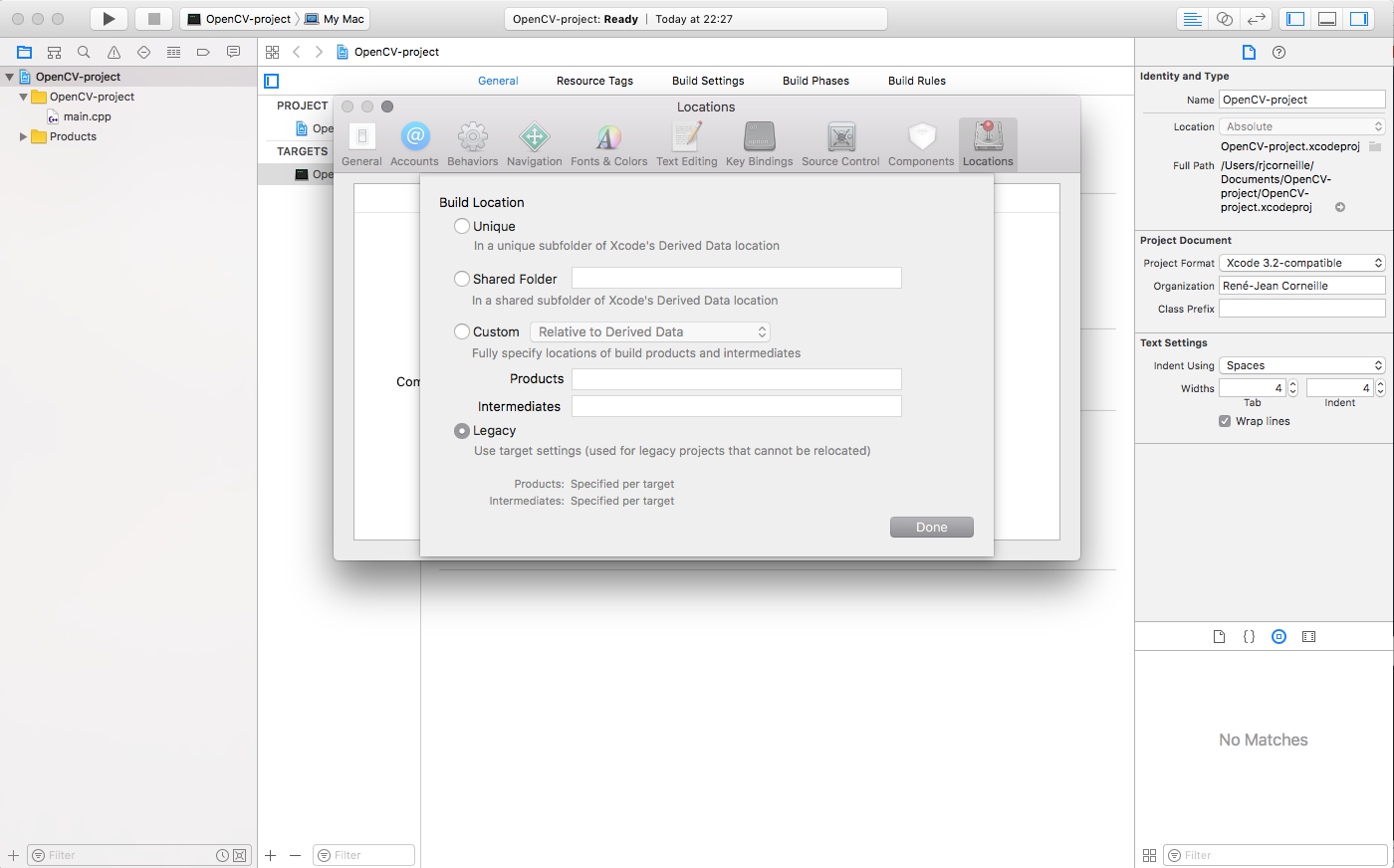Viewport: 1394px width, 868px height.
Task: Show the Version editor
Action: pyautogui.click(x=1257, y=19)
